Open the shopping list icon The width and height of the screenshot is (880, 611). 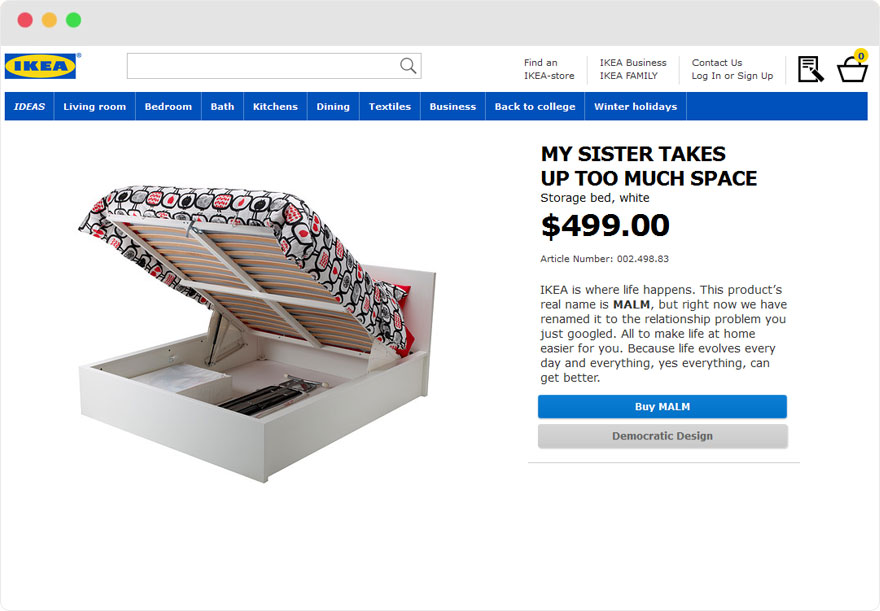click(x=810, y=69)
